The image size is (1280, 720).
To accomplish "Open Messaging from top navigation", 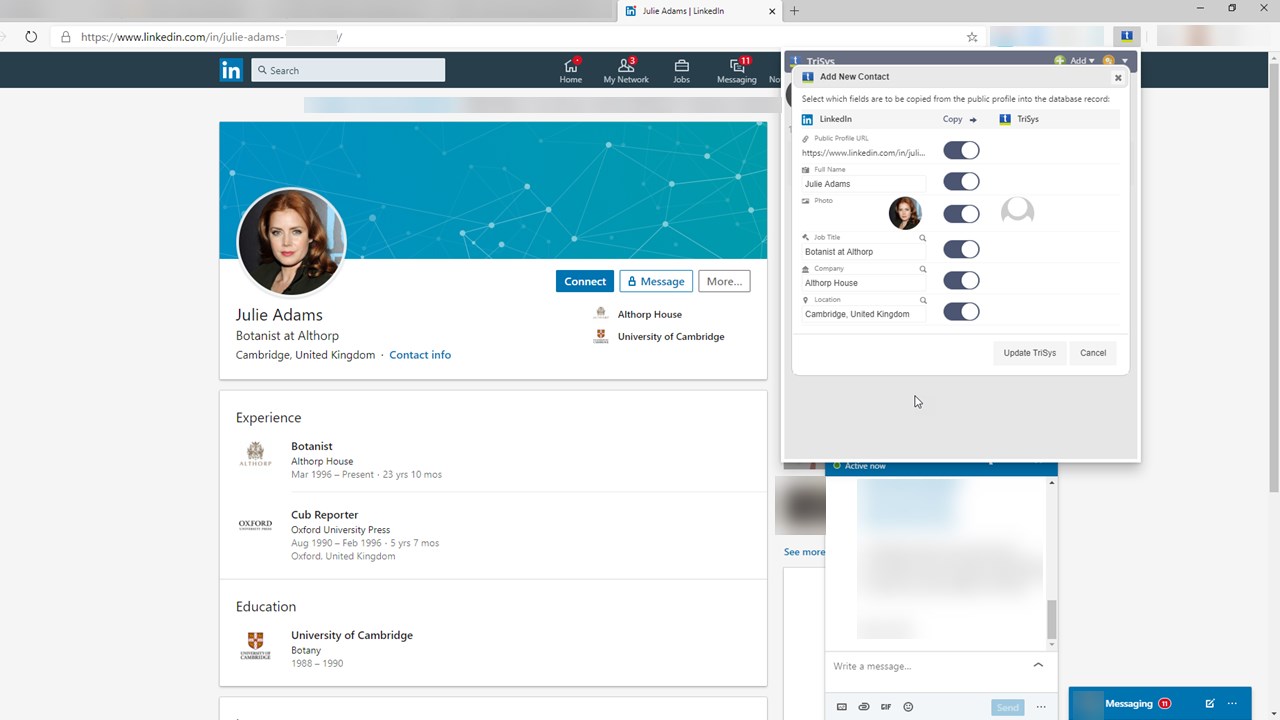I will (x=737, y=70).
